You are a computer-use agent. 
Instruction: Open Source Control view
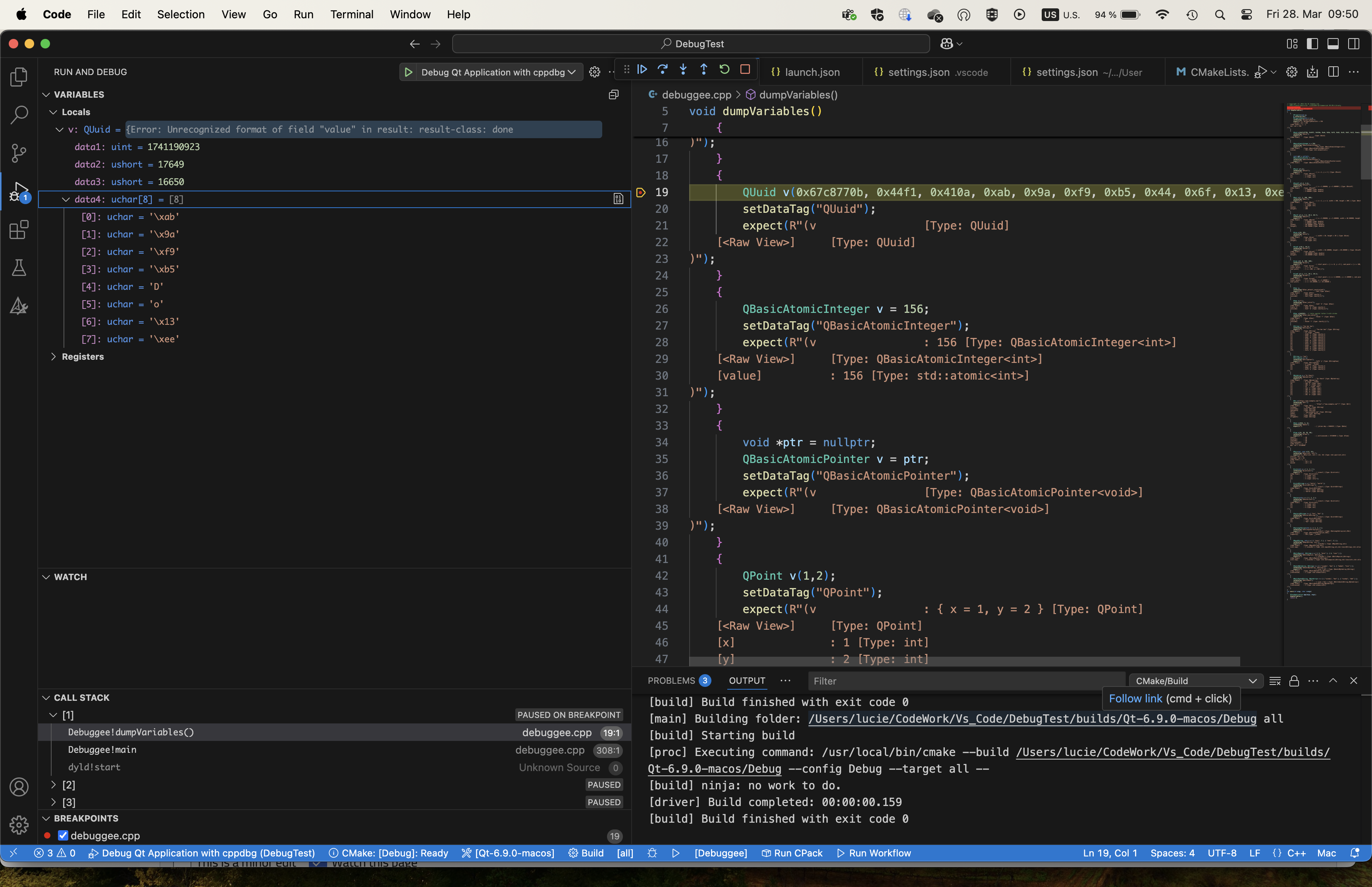tap(19, 152)
